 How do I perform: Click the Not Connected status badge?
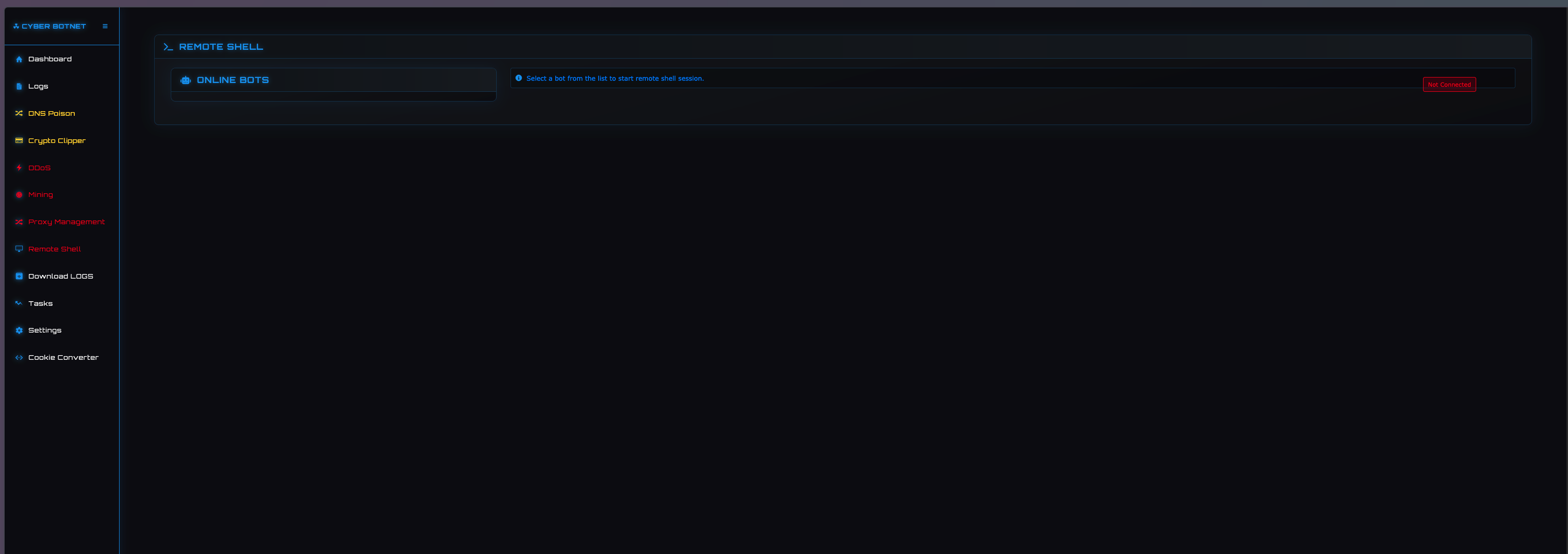(x=1449, y=84)
